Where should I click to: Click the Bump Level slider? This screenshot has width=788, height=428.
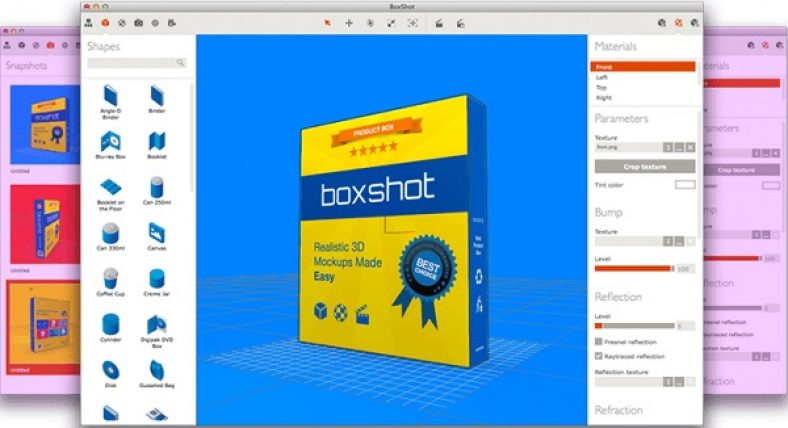tap(634, 269)
